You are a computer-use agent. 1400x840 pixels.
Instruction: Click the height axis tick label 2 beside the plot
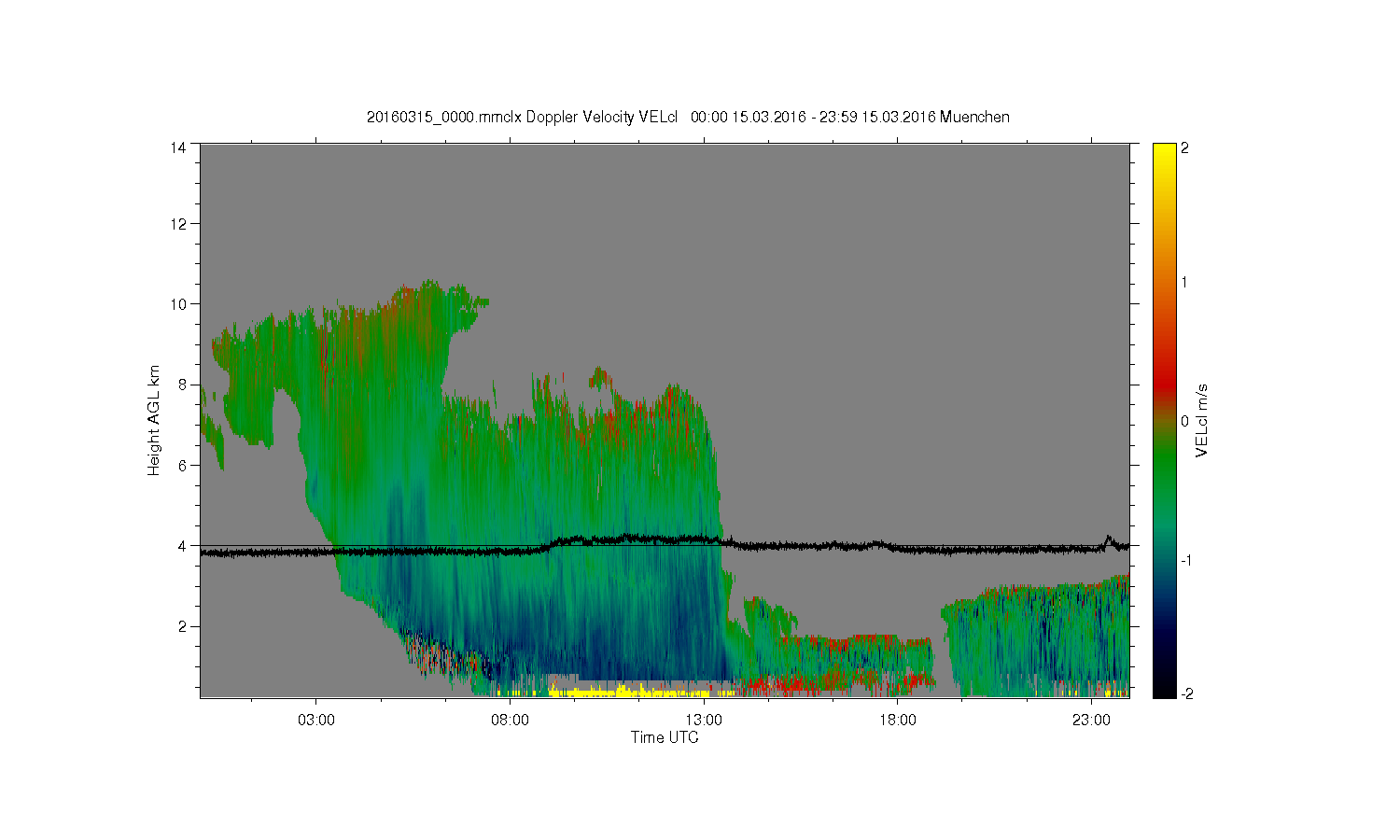pos(183,626)
